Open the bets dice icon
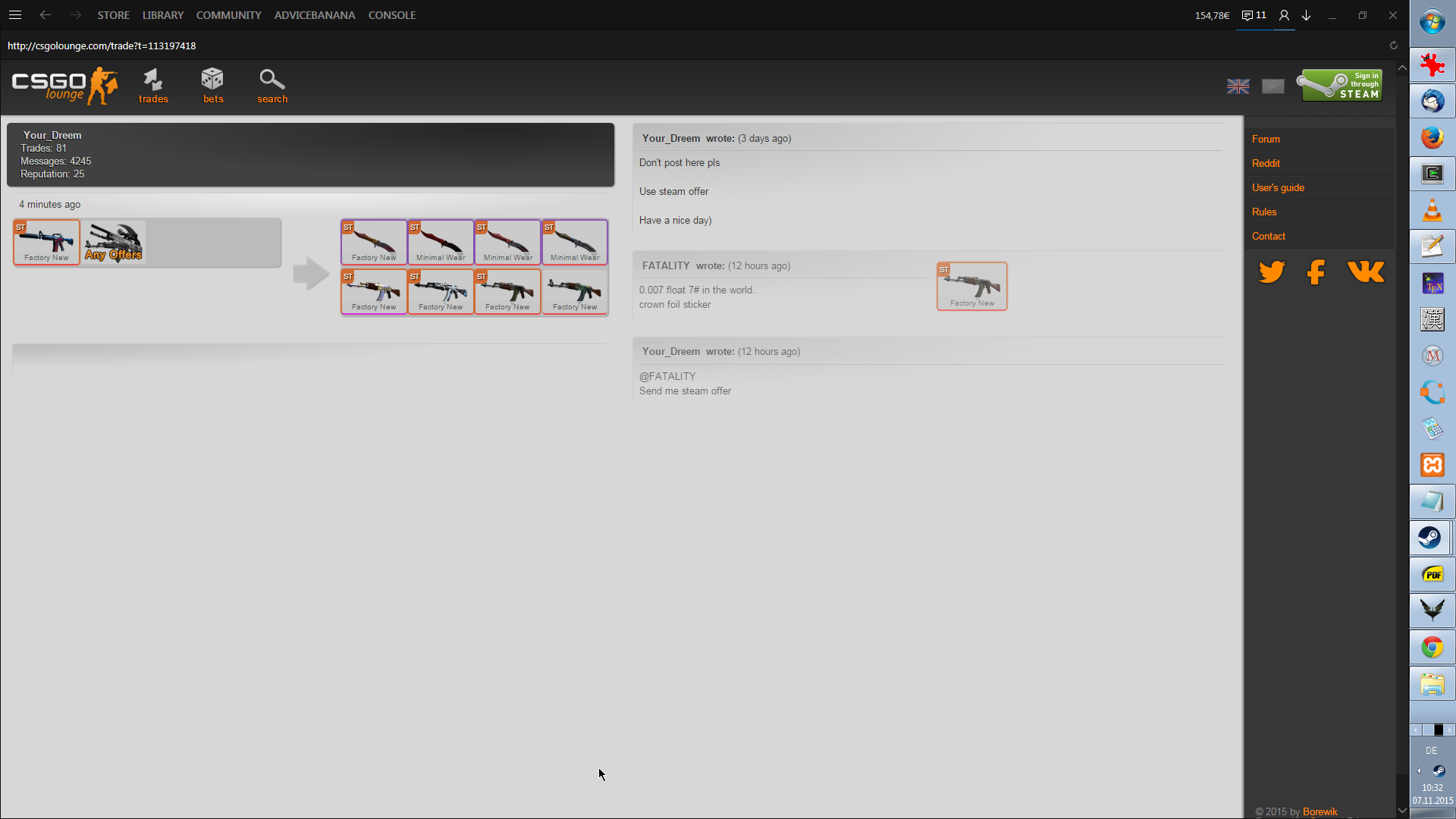This screenshot has height=819, width=1456. (x=212, y=85)
